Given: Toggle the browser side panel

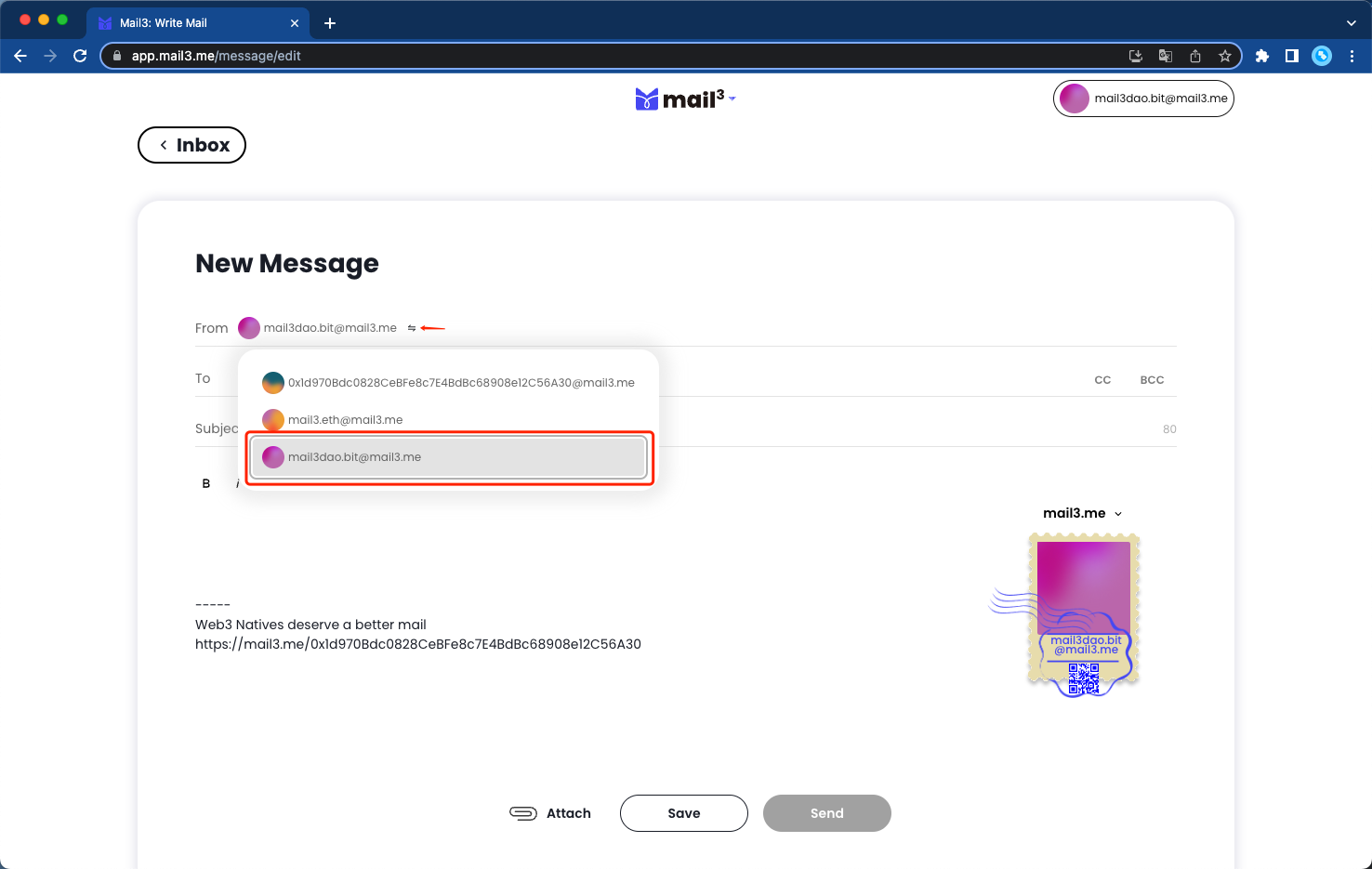Looking at the screenshot, I should point(1292,56).
